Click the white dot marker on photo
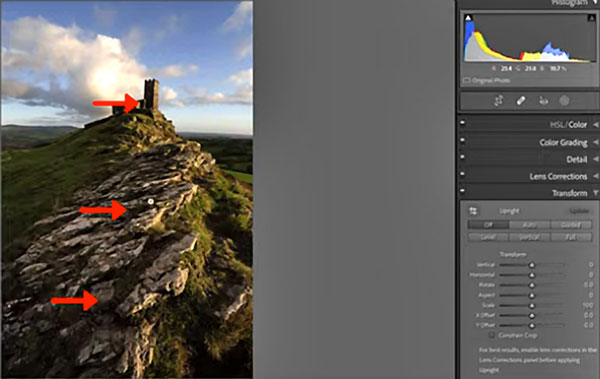Viewport: 600px width, 379px height. (x=151, y=201)
